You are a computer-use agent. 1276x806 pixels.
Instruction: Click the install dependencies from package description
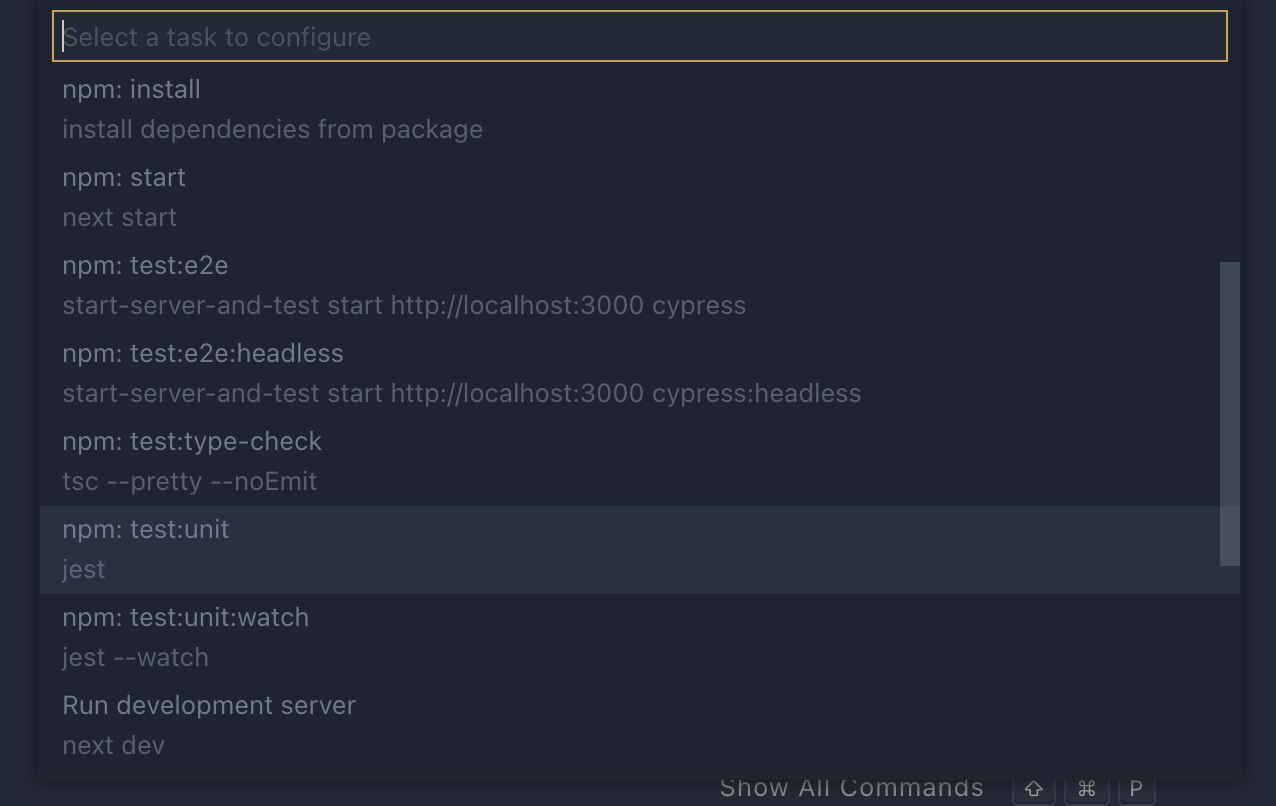[272, 129]
